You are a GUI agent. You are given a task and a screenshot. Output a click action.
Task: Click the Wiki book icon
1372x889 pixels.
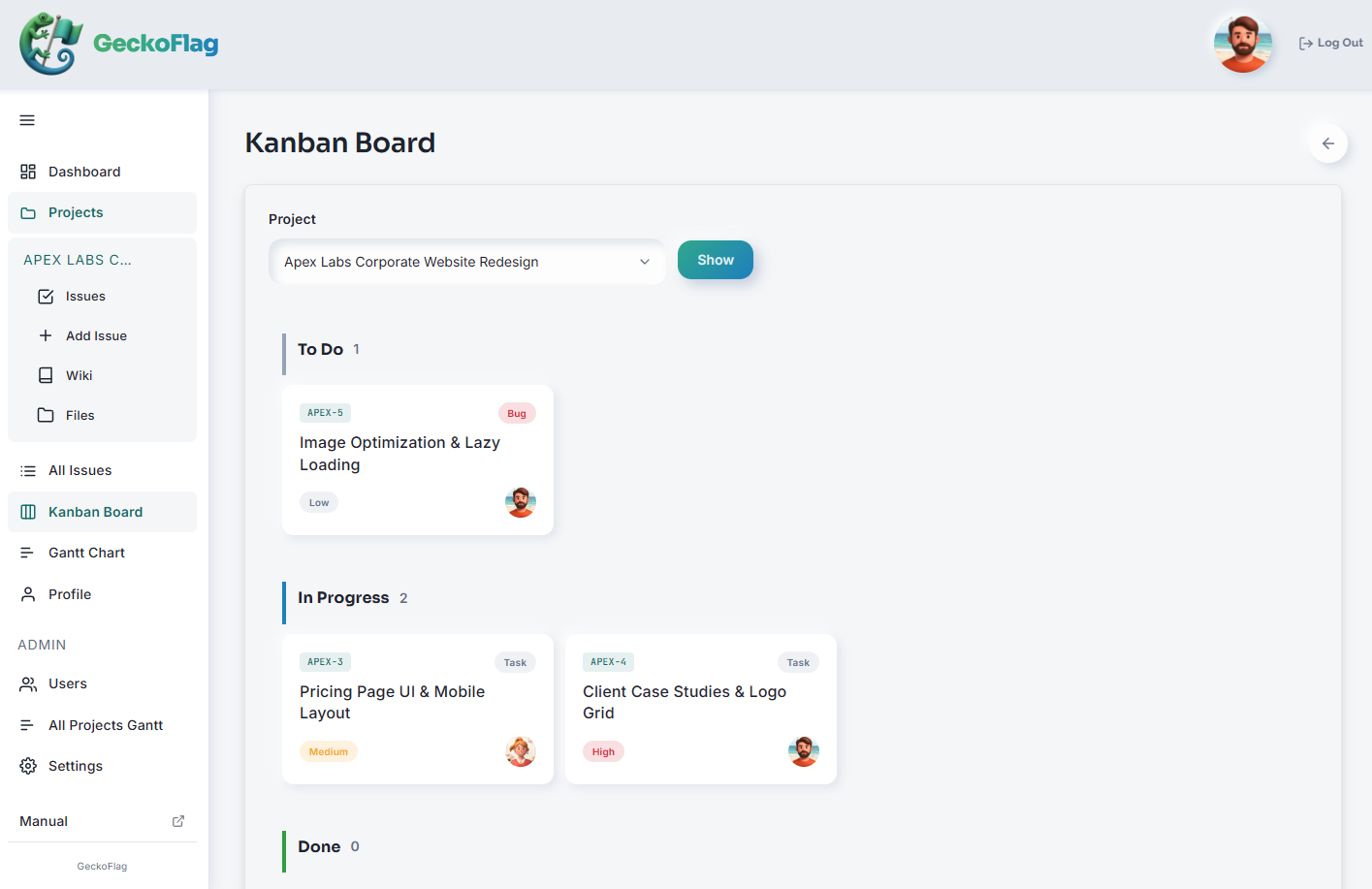click(x=46, y=375)
